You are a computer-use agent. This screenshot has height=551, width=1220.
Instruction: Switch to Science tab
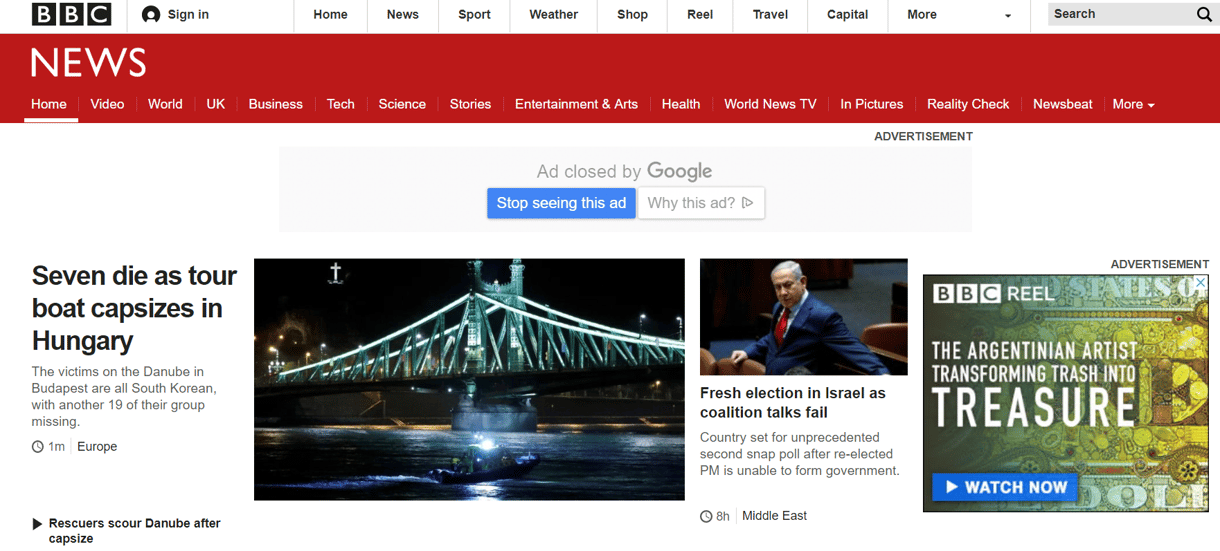pyautogui.click(x=402, y=104)
